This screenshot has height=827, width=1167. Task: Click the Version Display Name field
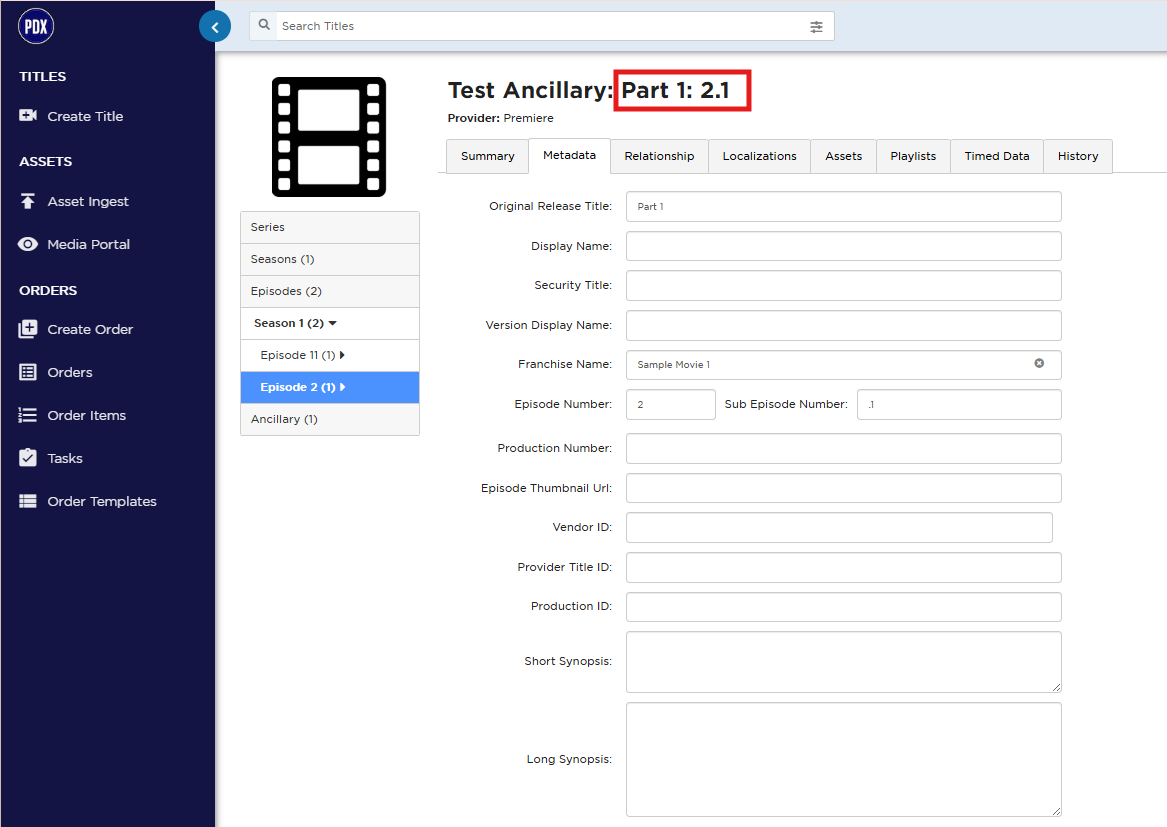coord(843,325)
